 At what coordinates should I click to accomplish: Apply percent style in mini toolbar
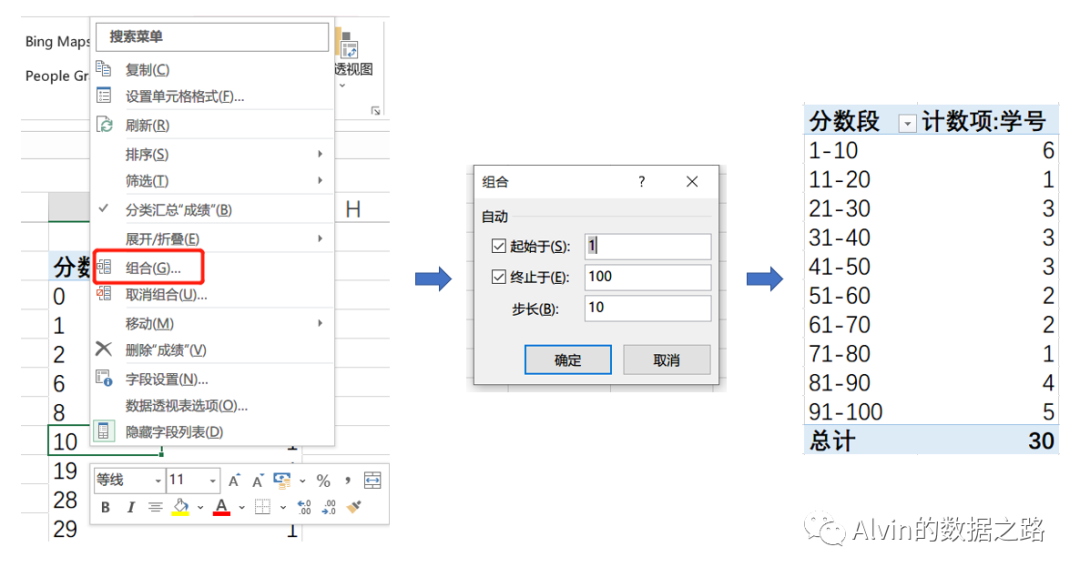pyautogui.click(x=323, y=481)
